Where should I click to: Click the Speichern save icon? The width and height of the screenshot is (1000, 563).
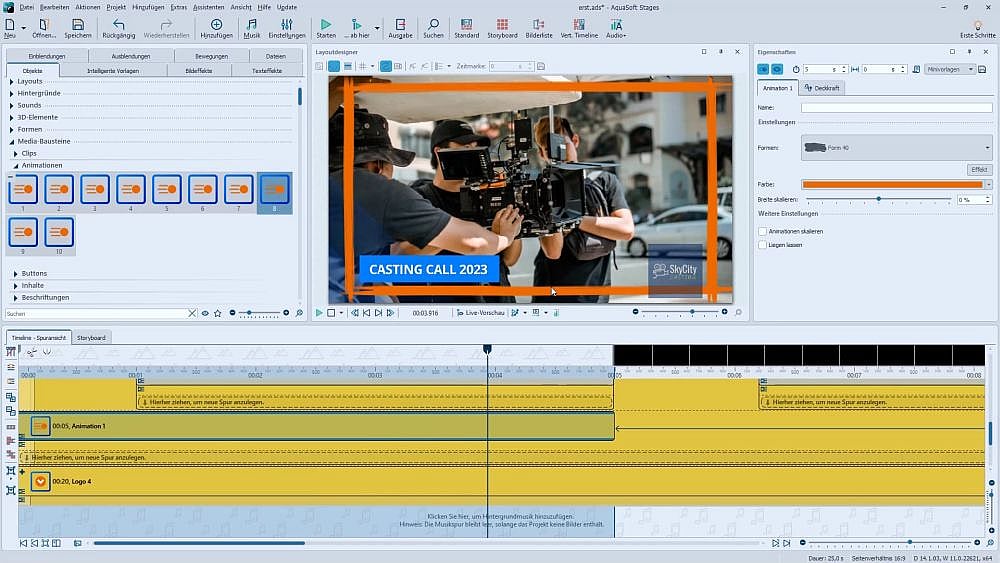tap(78, 25)
